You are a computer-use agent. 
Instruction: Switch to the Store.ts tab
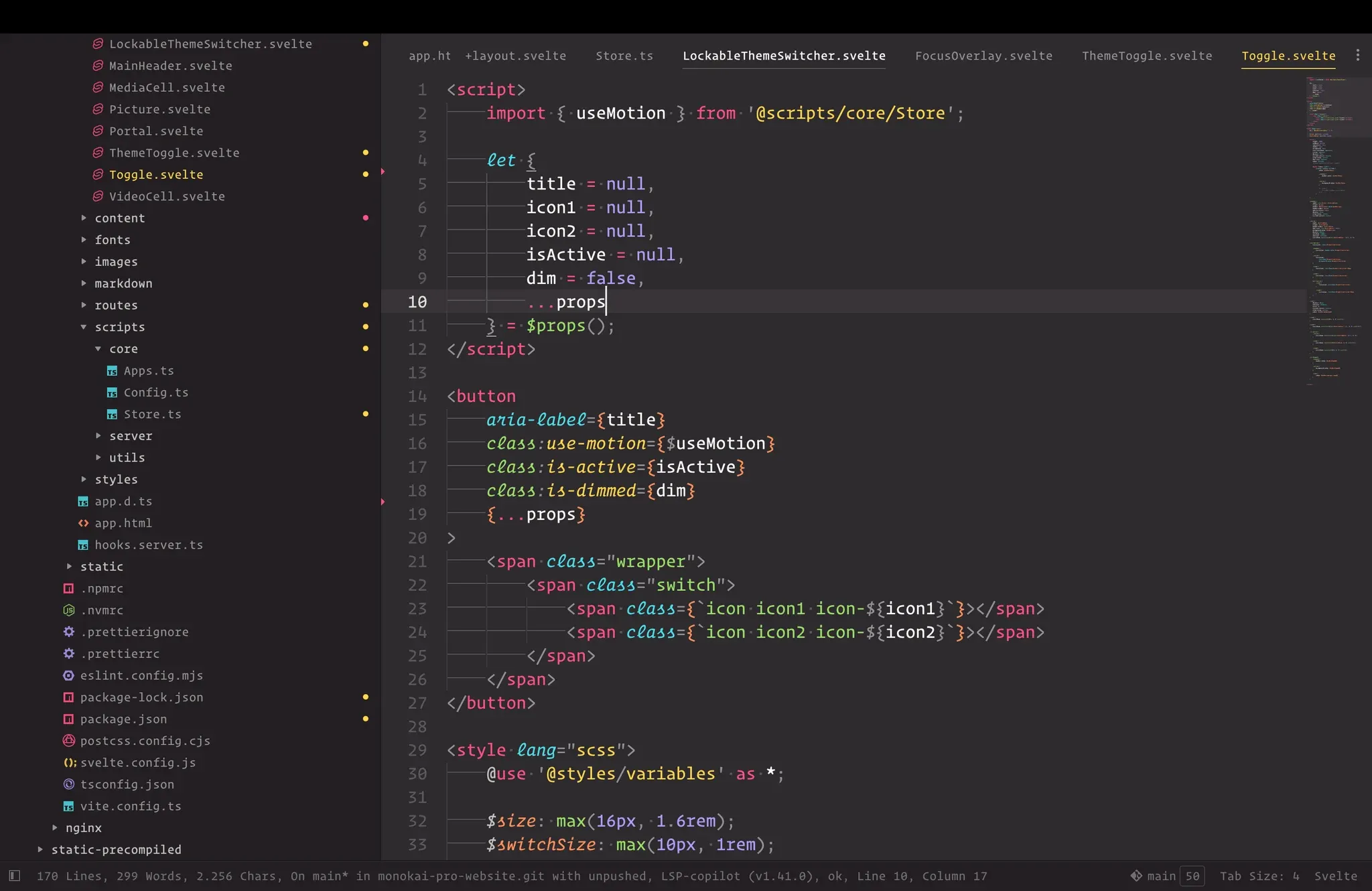coord(624,56)
